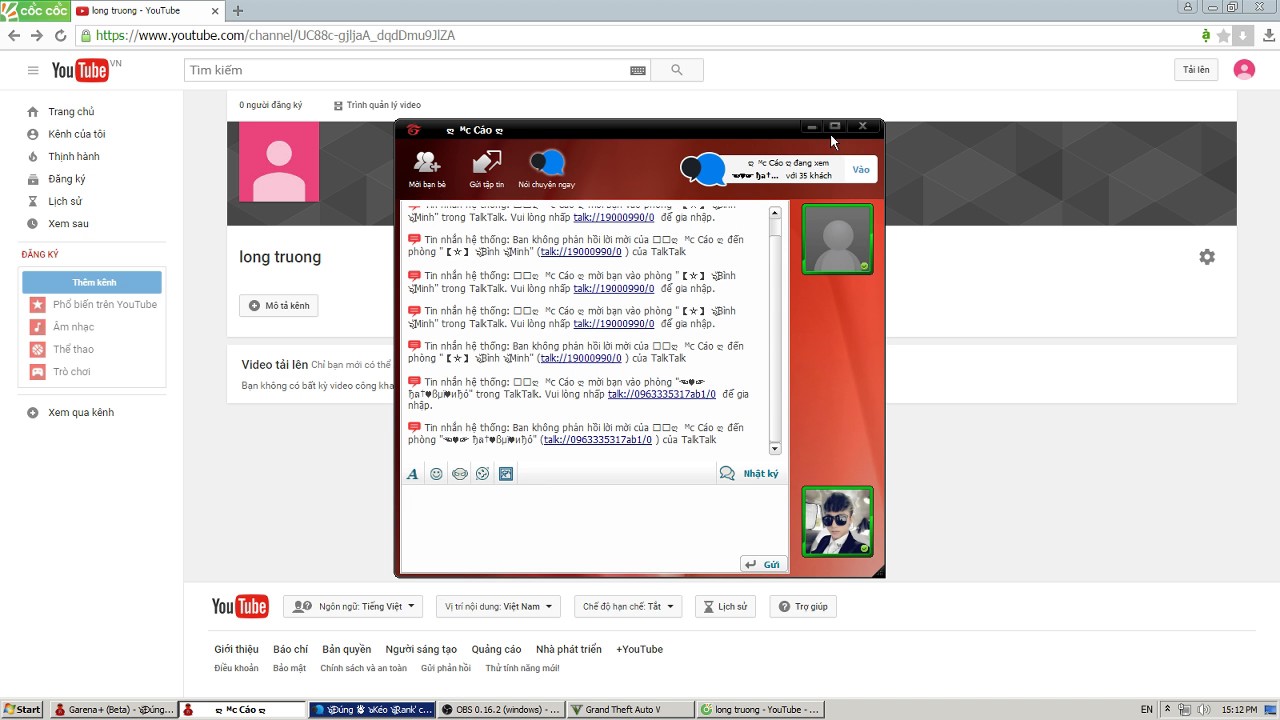Switch to Garena+ (Beta) taskbar item
Screen dimensions: 1280x720
pos(113,710)
